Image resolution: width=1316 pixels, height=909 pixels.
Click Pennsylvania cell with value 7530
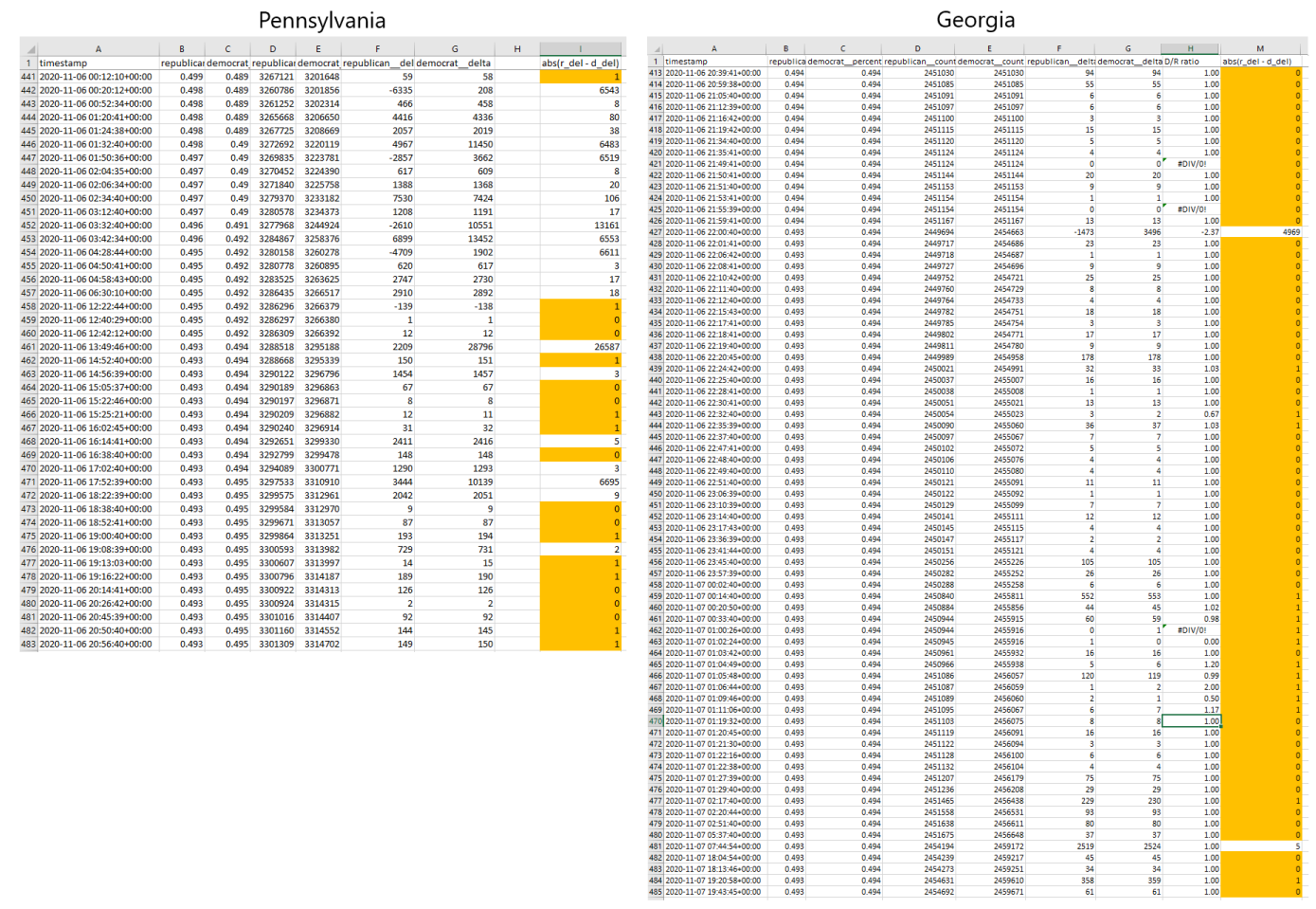click(x=377, y=199)
